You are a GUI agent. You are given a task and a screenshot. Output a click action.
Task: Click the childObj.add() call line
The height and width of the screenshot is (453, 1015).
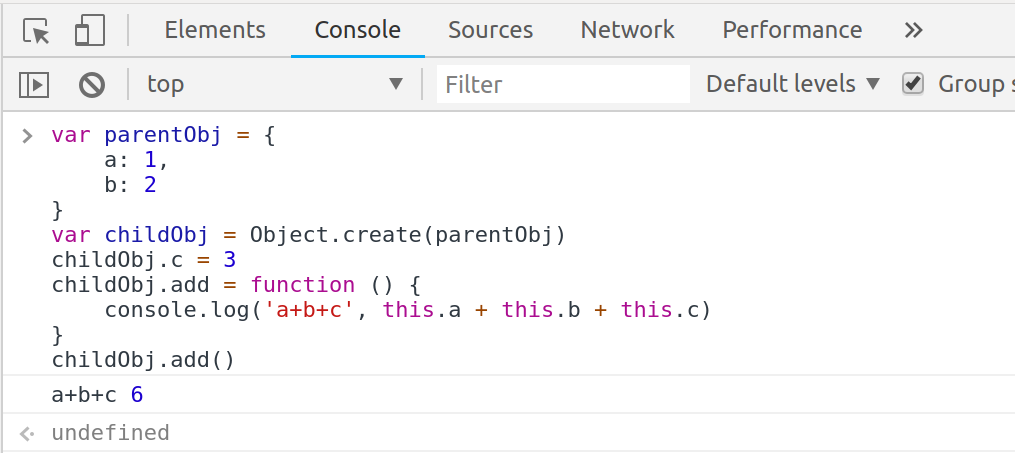tap(142, 359)
